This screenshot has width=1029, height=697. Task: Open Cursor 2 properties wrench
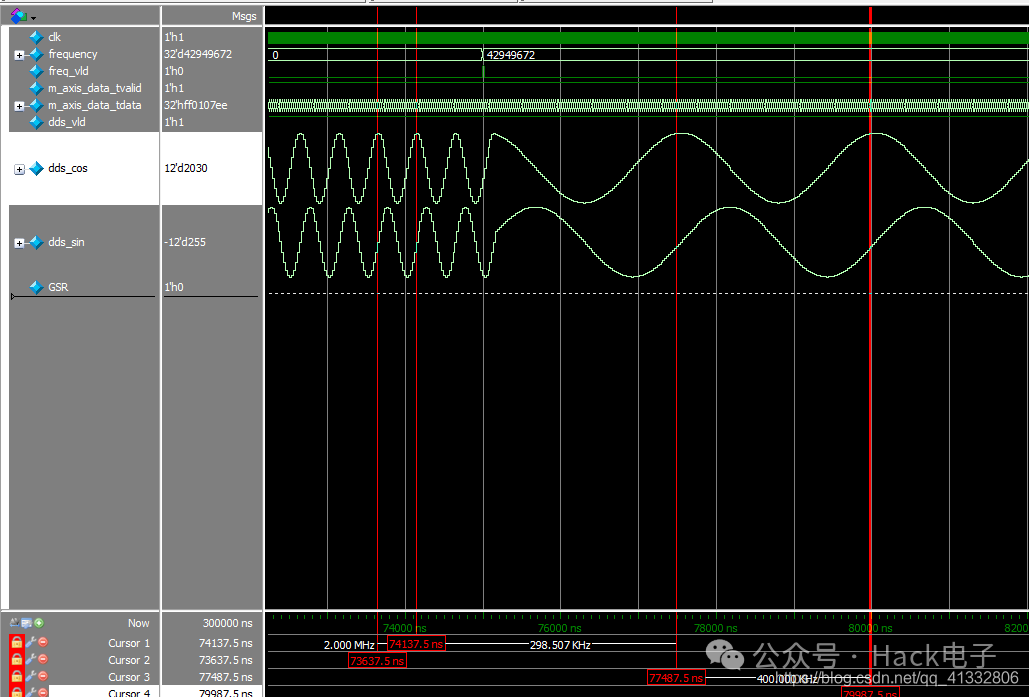click(x=30, y=660)
